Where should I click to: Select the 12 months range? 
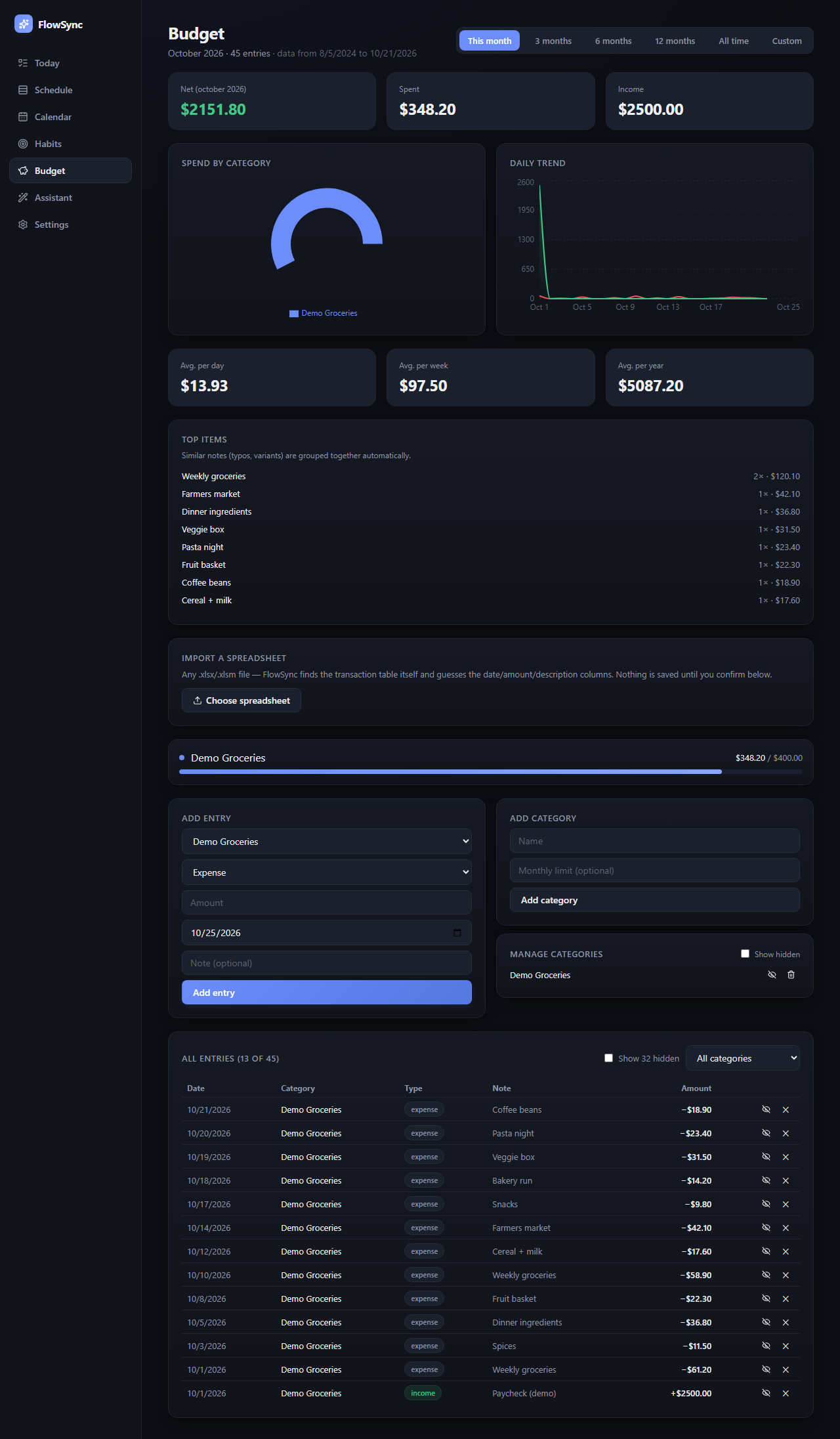point(675,41)
